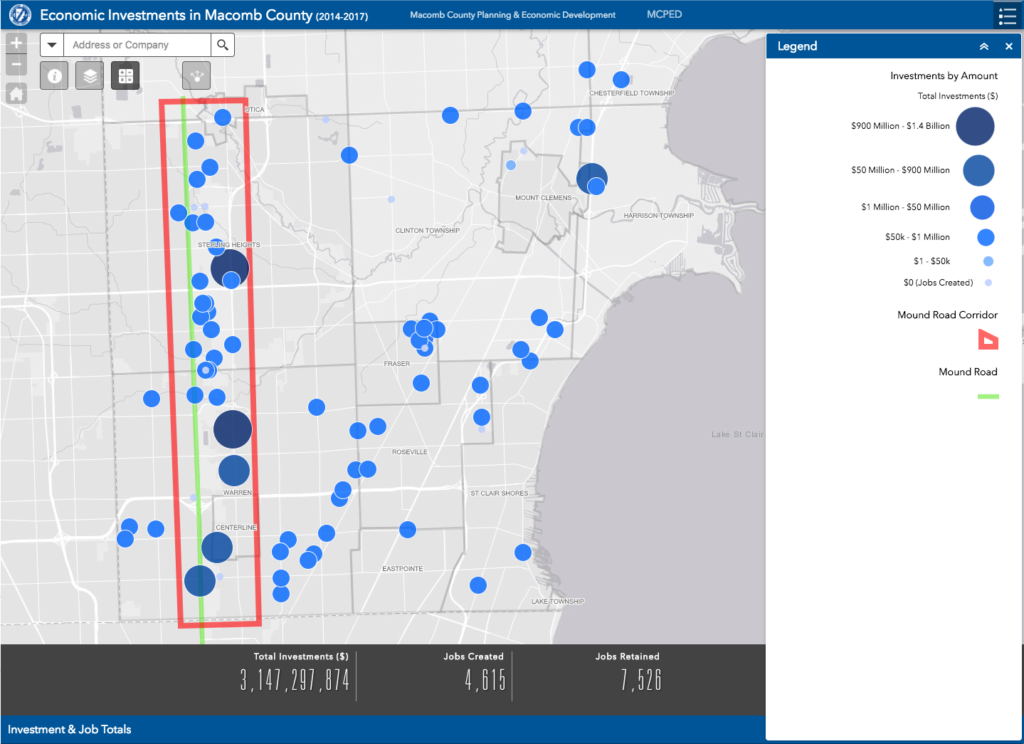Image resolution: width=1024 pixels, height=744 pixels.
Task: Zoom in using the plus icon
Action: point(15,42)
